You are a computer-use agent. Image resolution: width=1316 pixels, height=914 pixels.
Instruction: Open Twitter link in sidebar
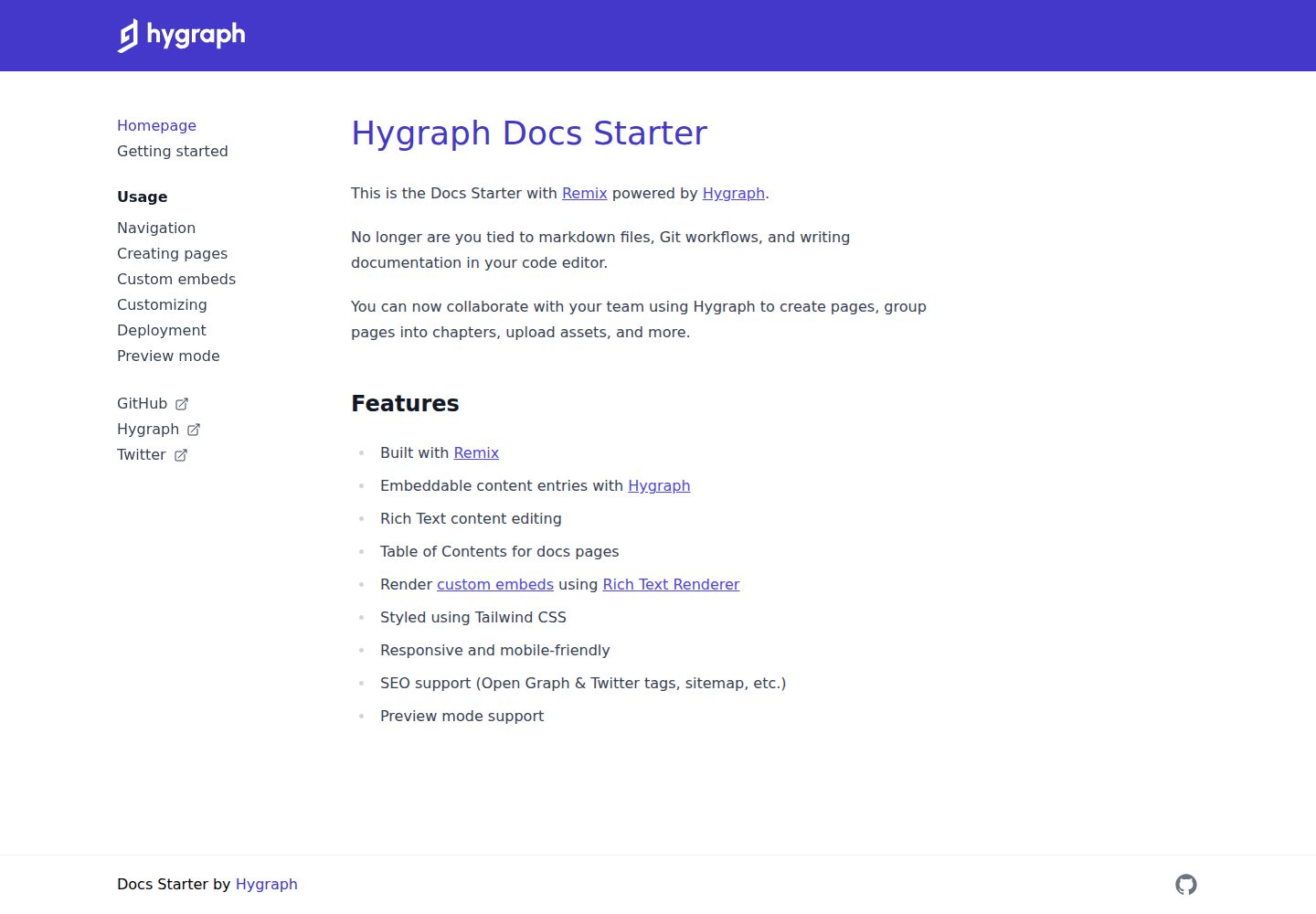[x=142, y=454]
